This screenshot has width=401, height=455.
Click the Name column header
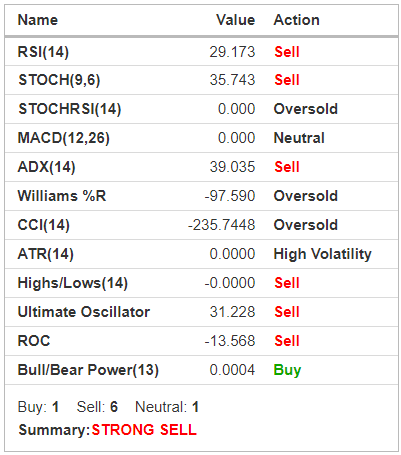[38, 20]
